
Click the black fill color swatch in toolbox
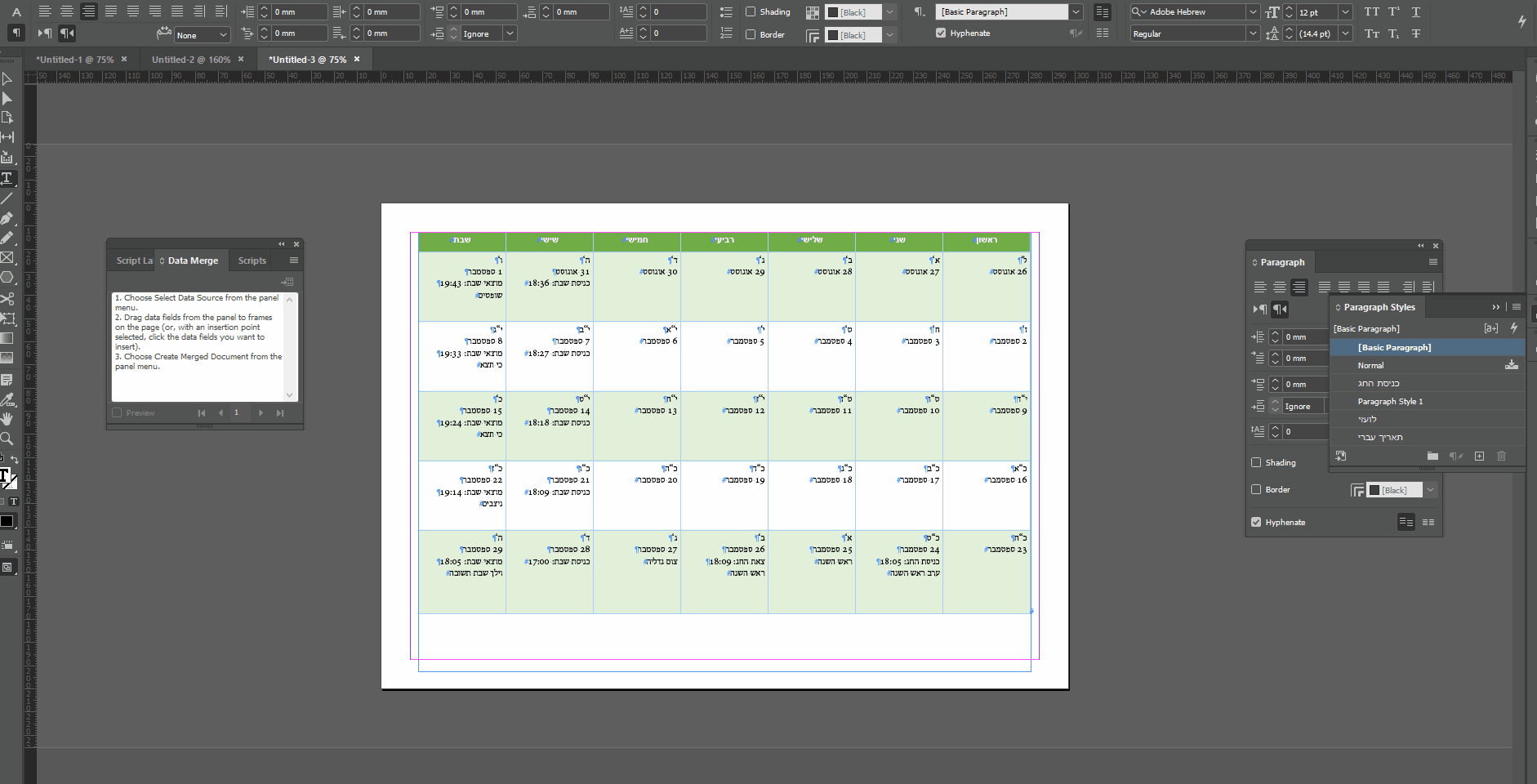point(7,521)
